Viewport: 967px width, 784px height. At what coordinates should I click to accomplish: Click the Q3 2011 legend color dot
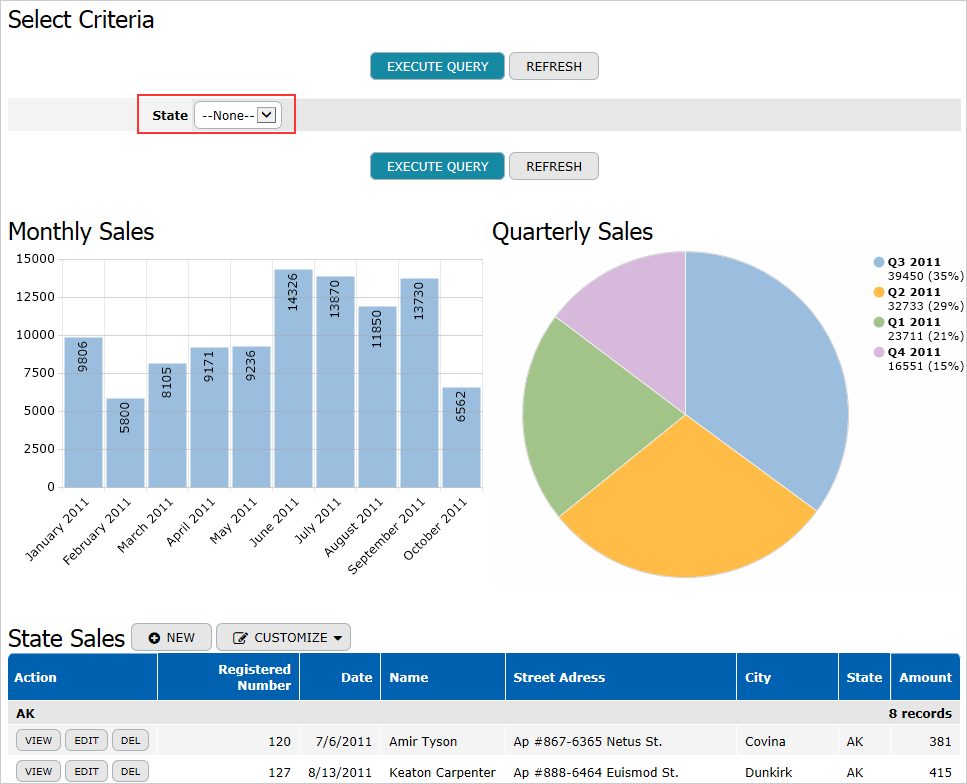pyautogui.click(x=879, y=262)
